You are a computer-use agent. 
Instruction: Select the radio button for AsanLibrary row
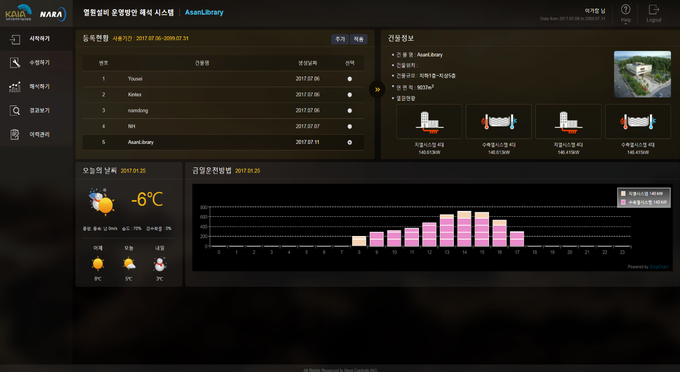point(350,142)
